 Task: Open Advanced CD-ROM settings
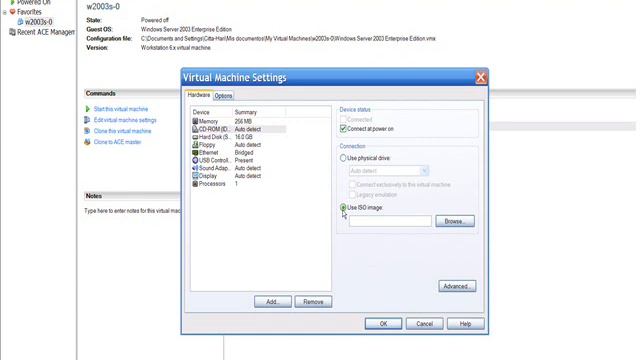[x=457, y=286]
